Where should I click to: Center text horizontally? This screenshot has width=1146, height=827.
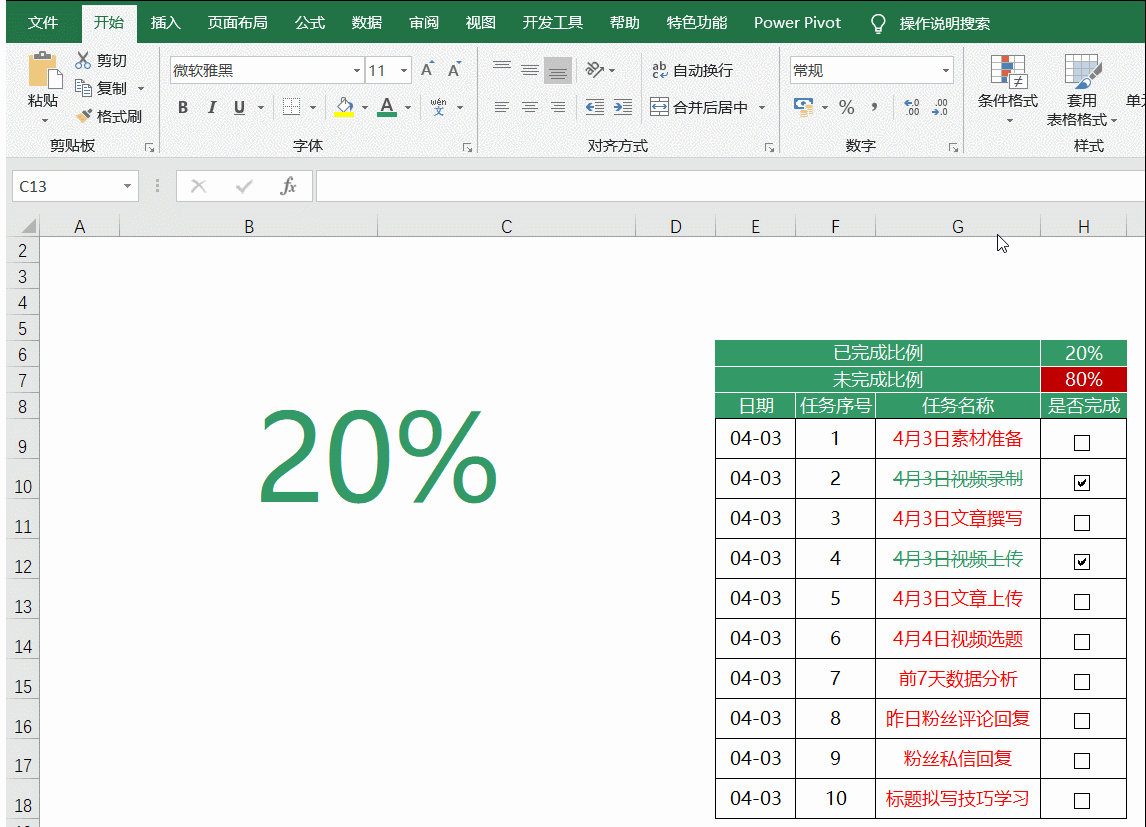[529, 107]
